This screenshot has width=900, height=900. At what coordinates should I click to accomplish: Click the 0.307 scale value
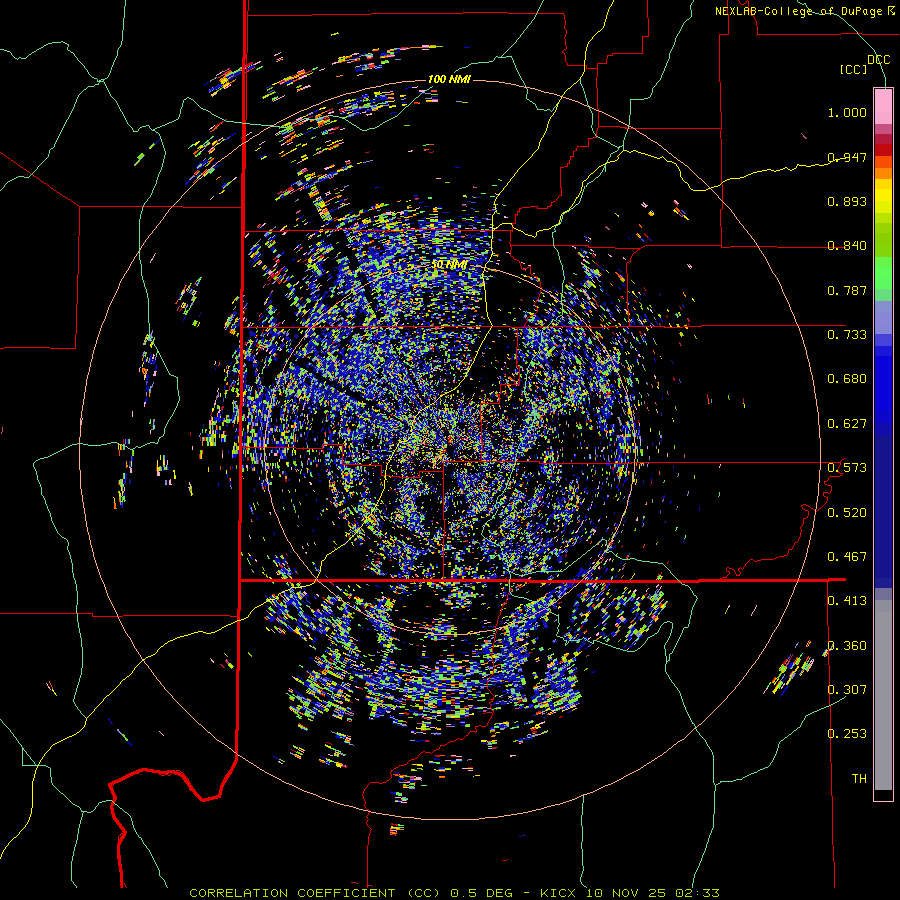point(847,690)
